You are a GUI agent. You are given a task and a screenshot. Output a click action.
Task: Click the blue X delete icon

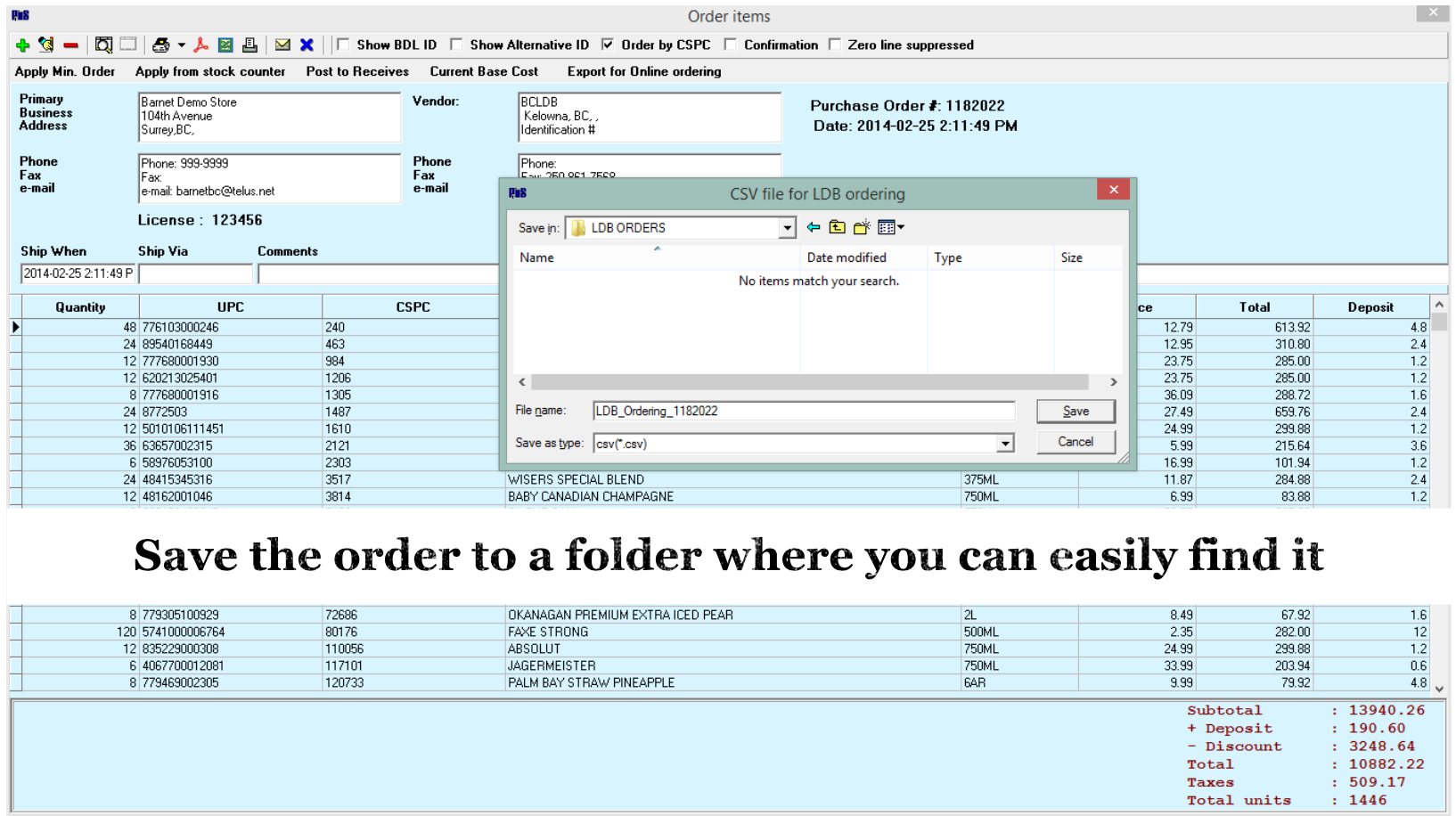tap(307, 45)
